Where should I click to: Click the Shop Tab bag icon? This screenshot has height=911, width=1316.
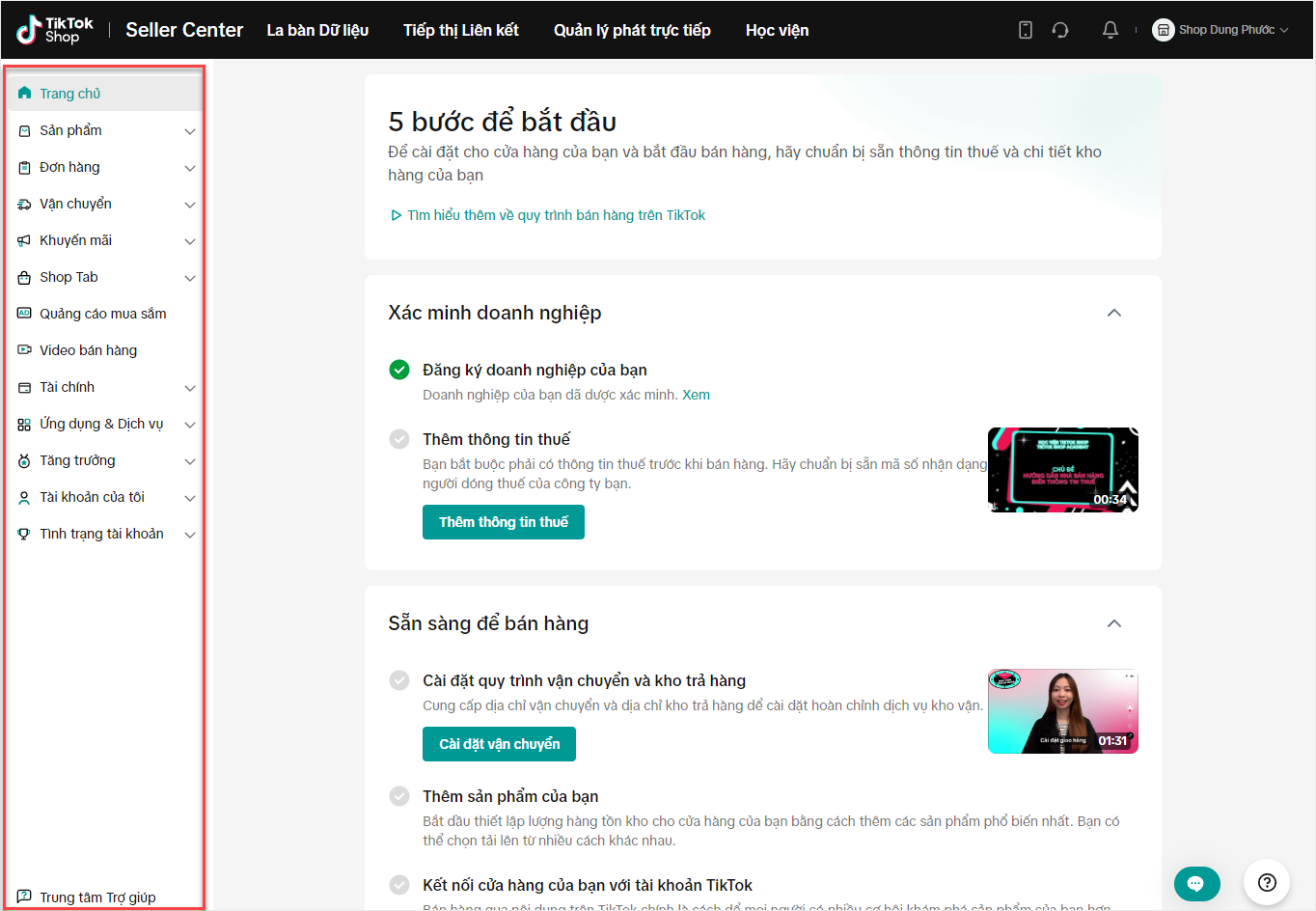pyautogui.click(x=24, y=277)
